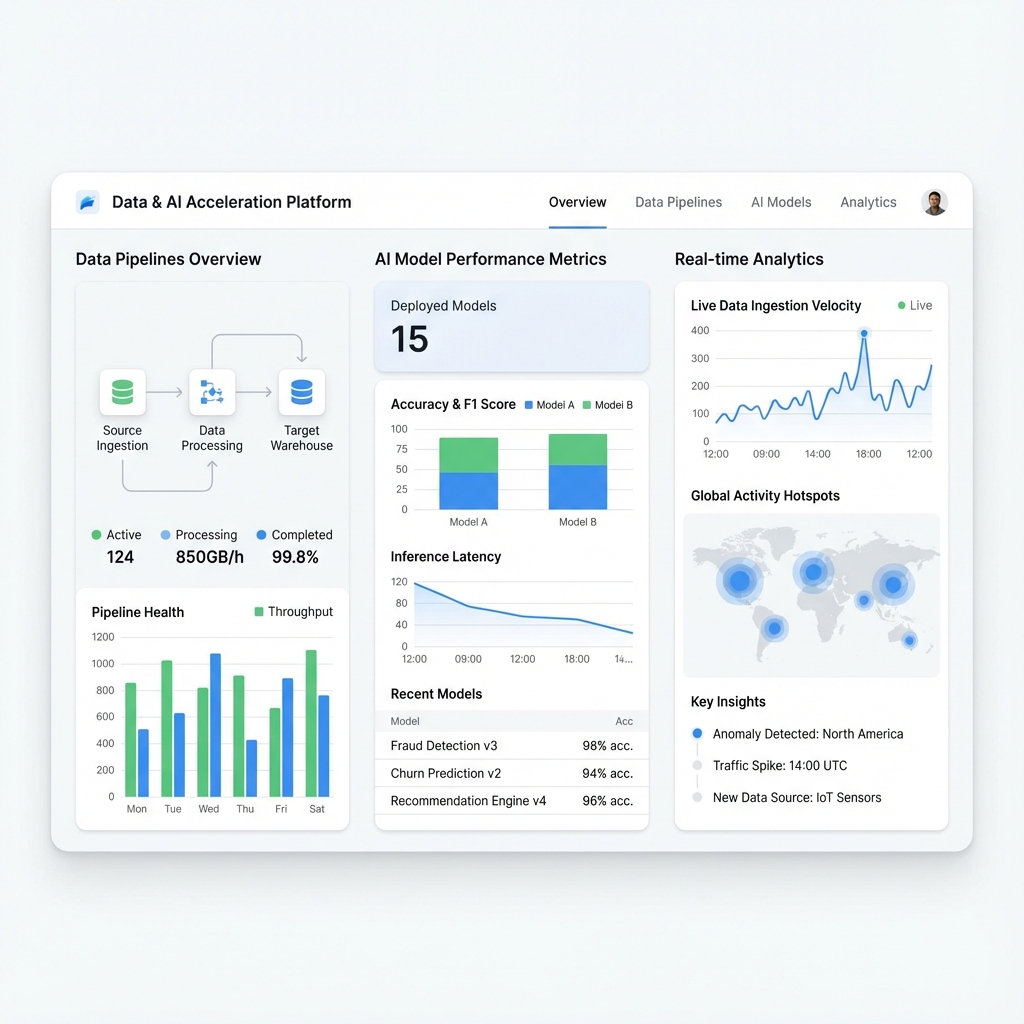Select the Deployed Models summary card

[x=511, y=326]
